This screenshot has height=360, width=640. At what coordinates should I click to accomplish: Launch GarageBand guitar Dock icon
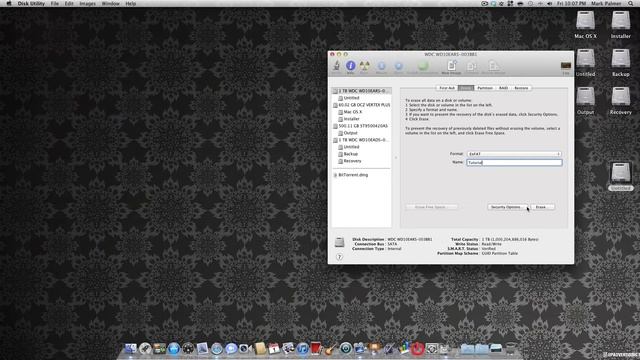coord(331,349)
